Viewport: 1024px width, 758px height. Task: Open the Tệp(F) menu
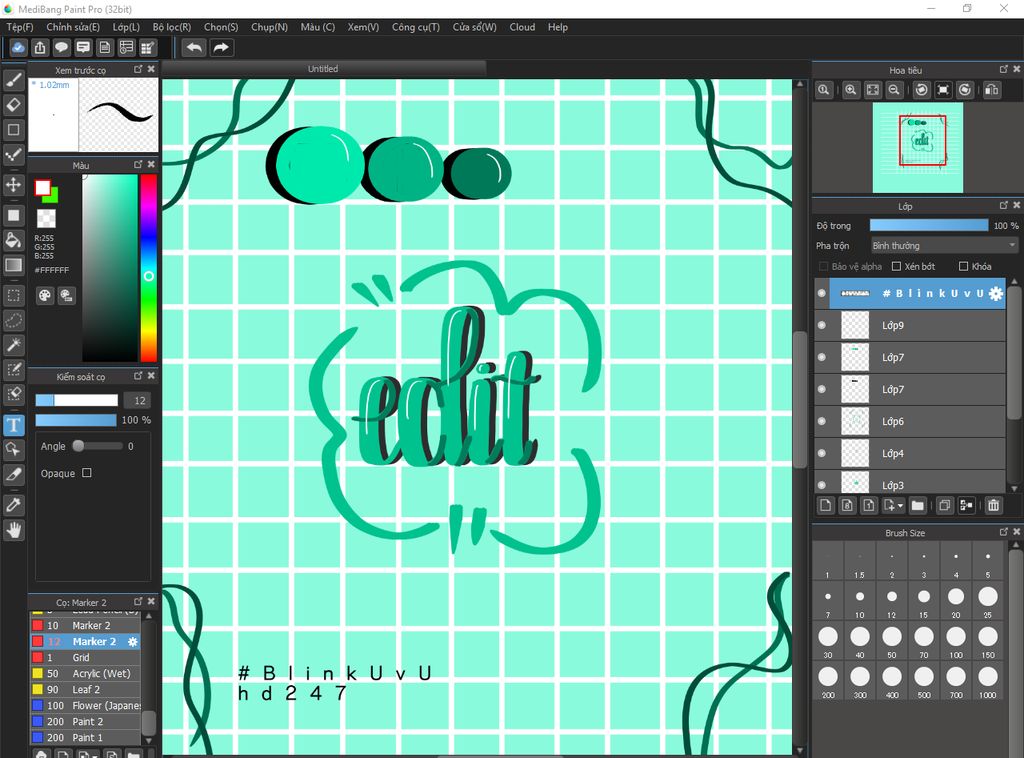(20, 27)
